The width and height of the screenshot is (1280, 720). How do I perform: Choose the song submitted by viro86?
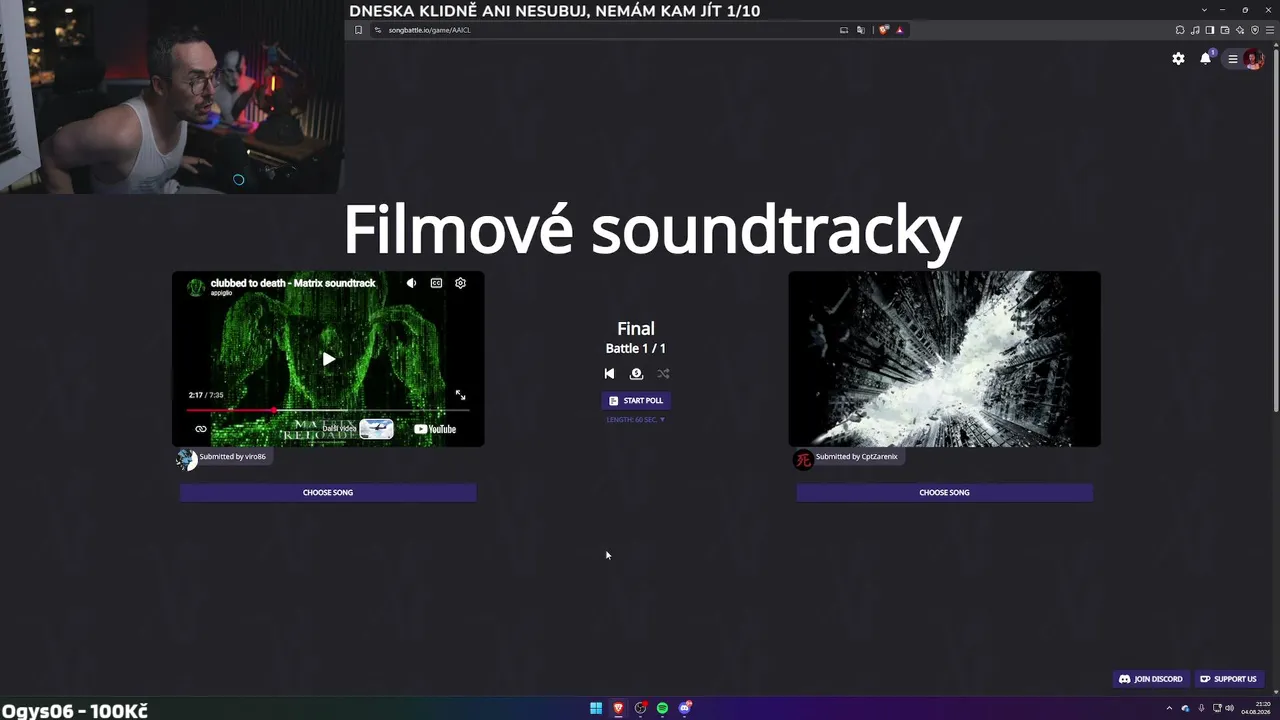328,492
